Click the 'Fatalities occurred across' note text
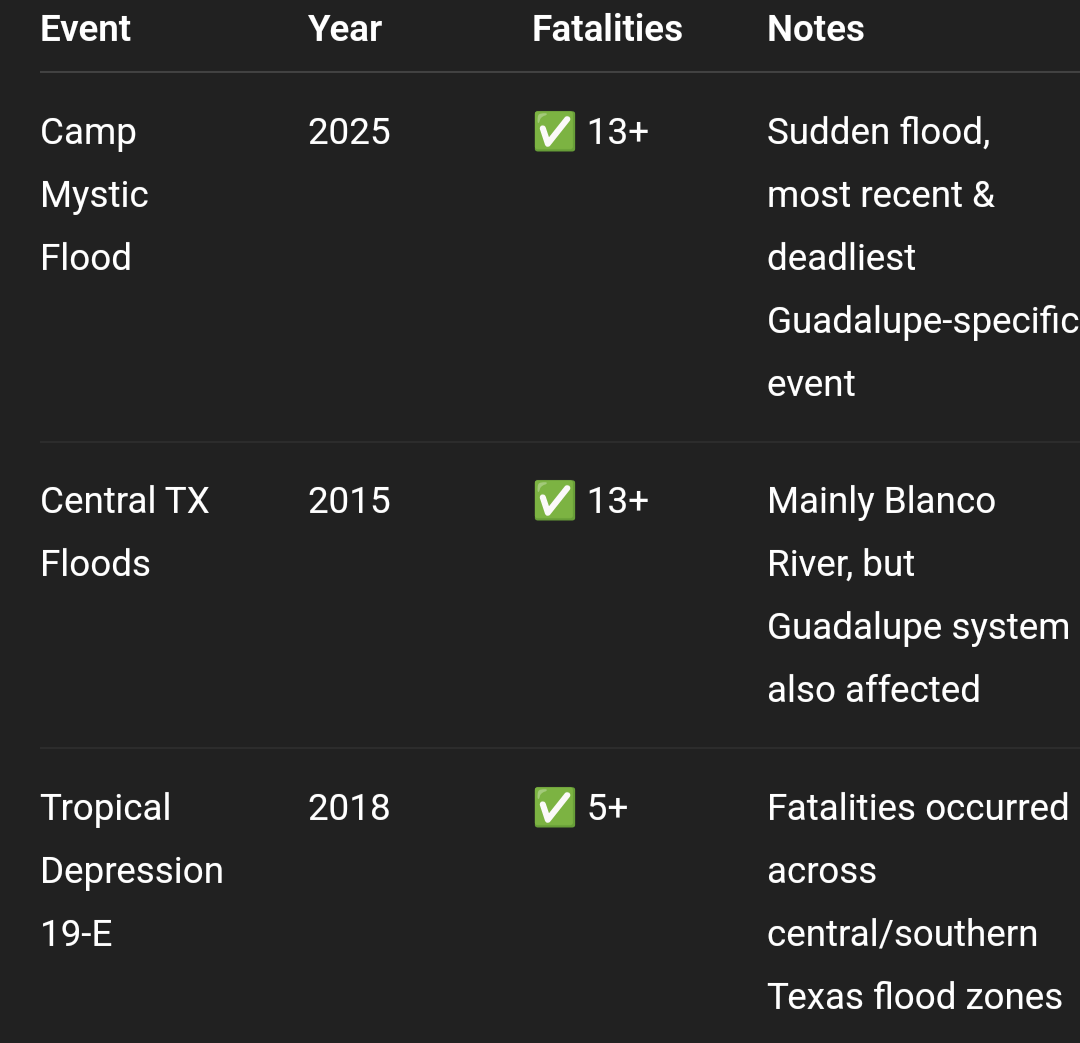Screen dimensions: 1080x1043 (x=918, y=839)
